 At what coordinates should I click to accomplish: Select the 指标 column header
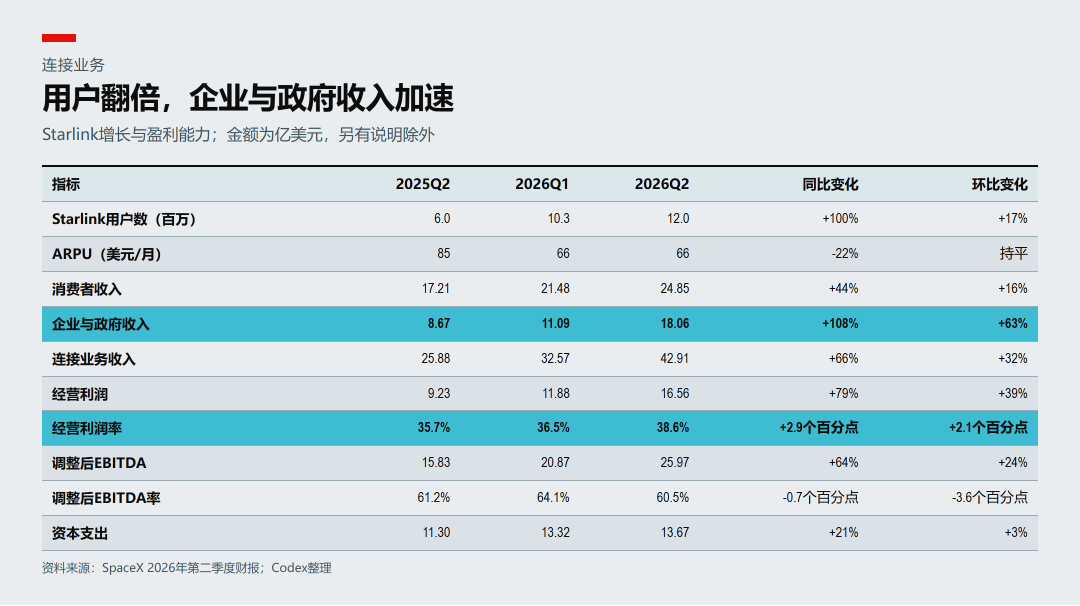coord(66,184)
